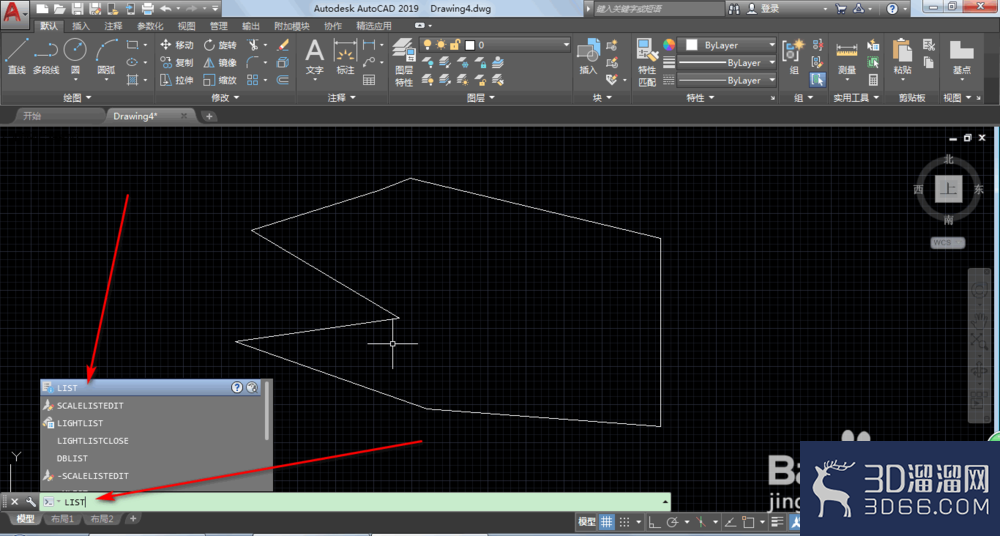Click the Text (文字) tool
Screen dimensions: 1000x536
314,56
